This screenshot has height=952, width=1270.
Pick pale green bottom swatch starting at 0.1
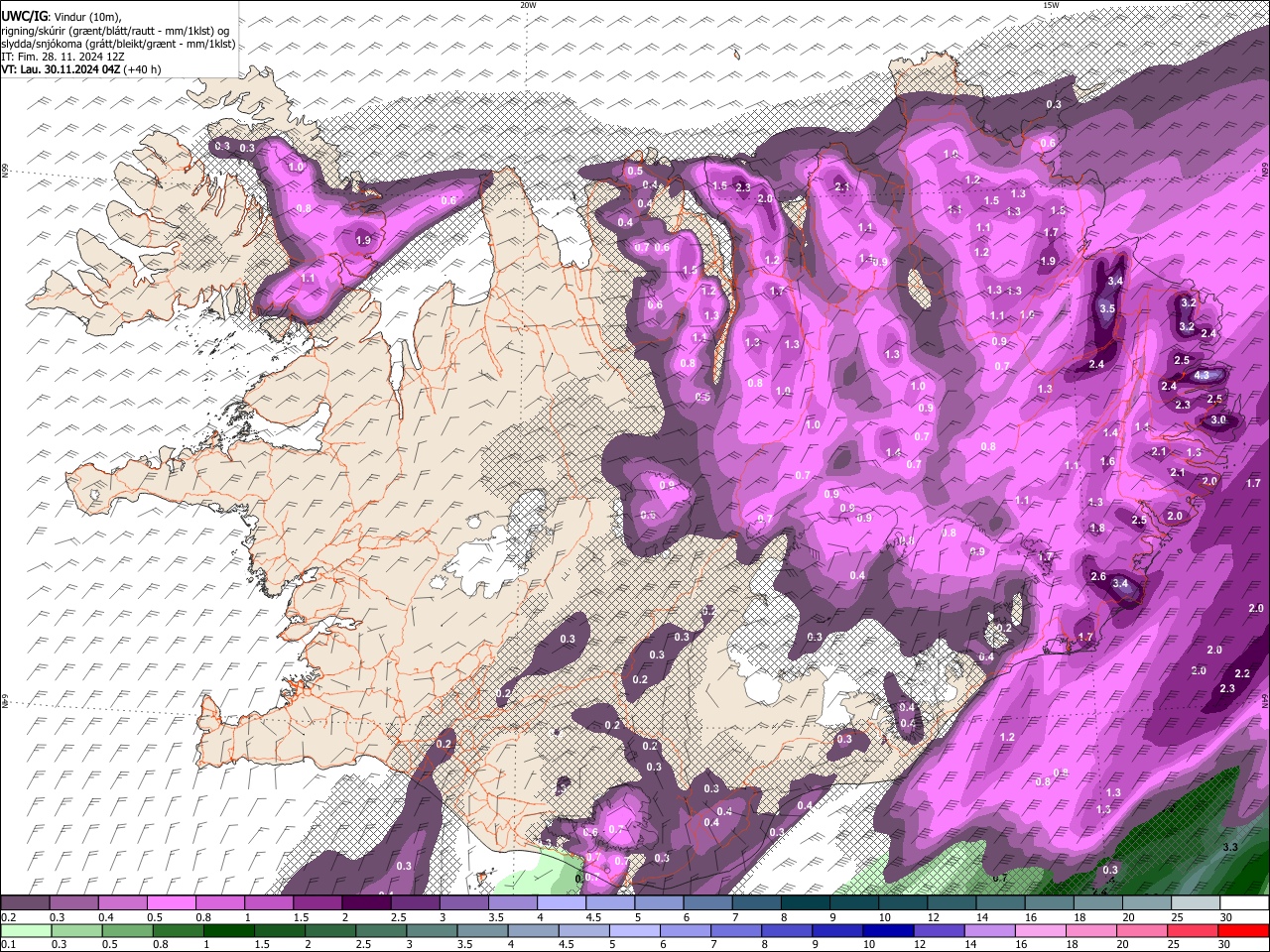pyautogui.click(x=27, y=931)
